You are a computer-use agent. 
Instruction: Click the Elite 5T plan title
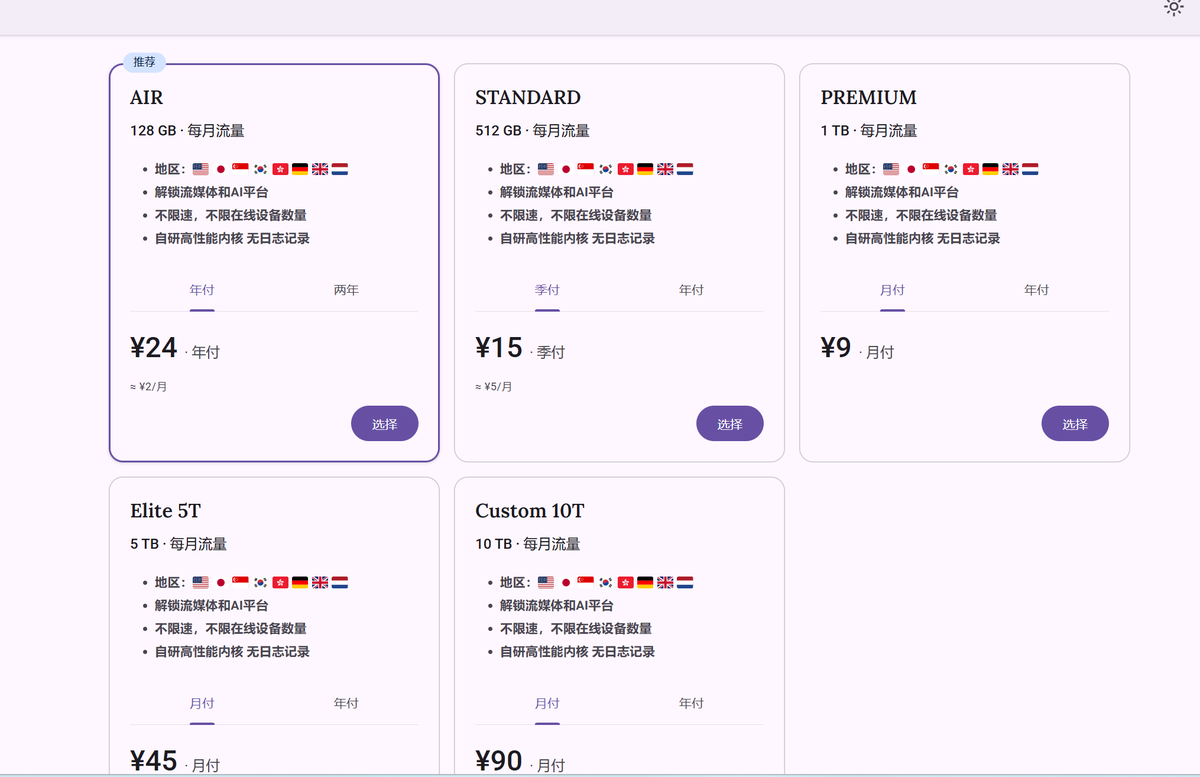point(165,511)
